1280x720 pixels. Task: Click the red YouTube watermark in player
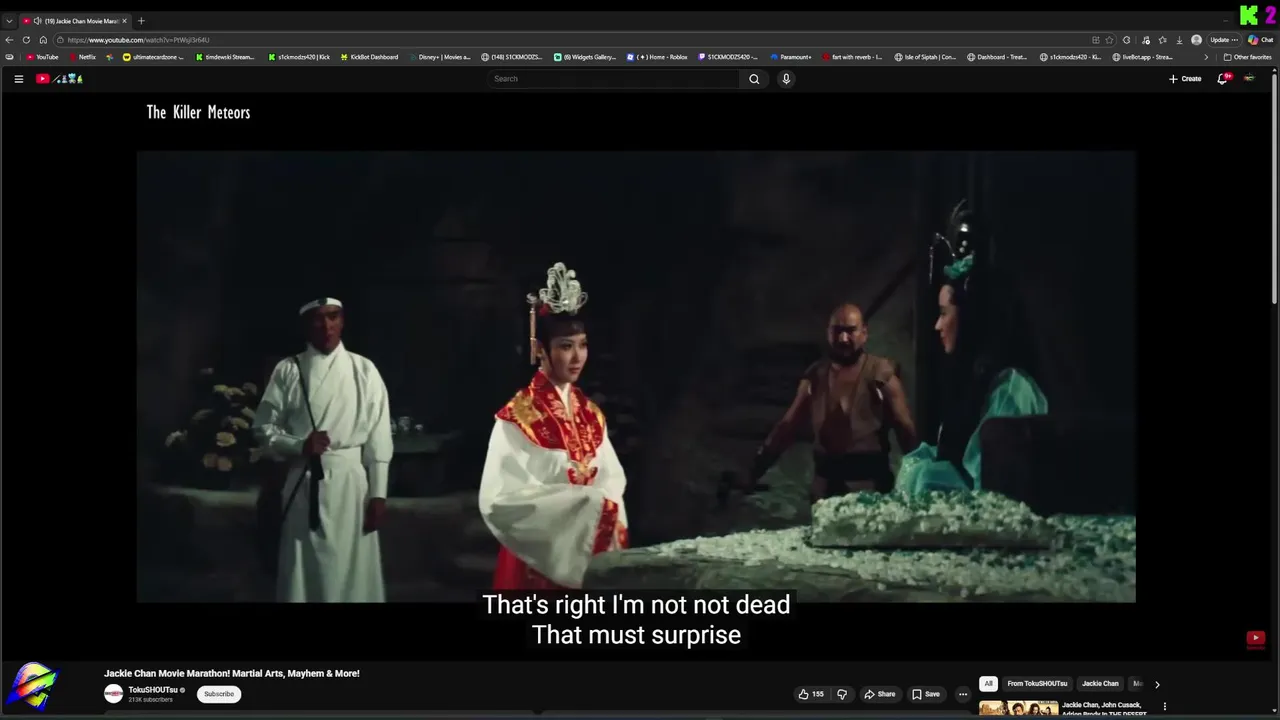click(1256, 638)
